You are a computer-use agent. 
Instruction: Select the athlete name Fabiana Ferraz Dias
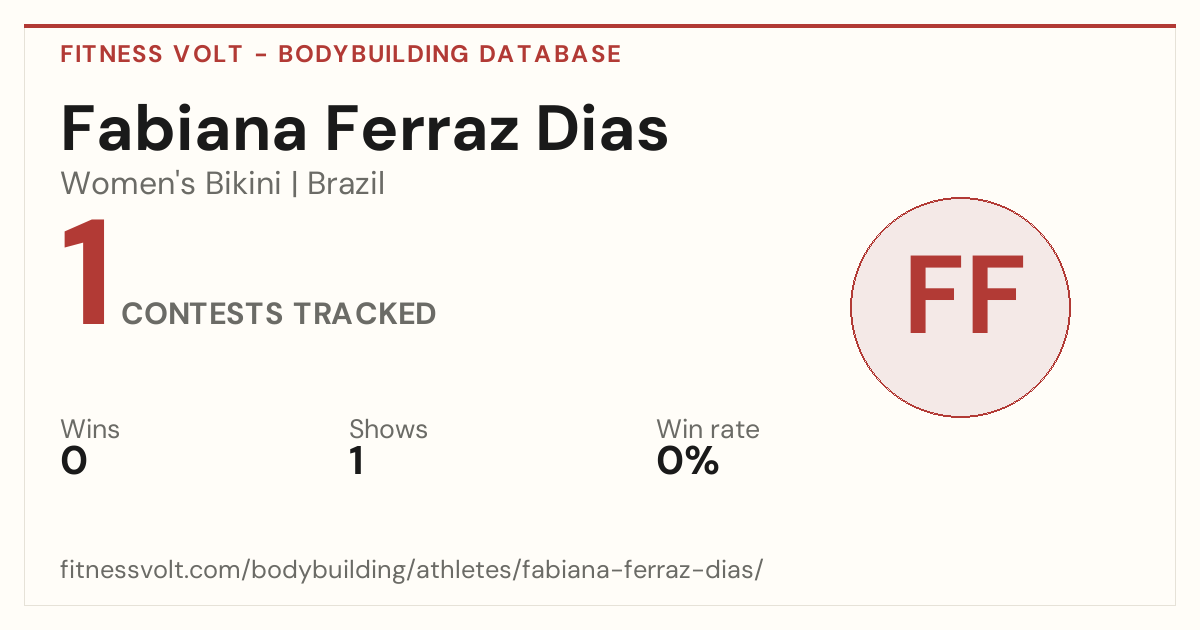click(x=365, y=128)
